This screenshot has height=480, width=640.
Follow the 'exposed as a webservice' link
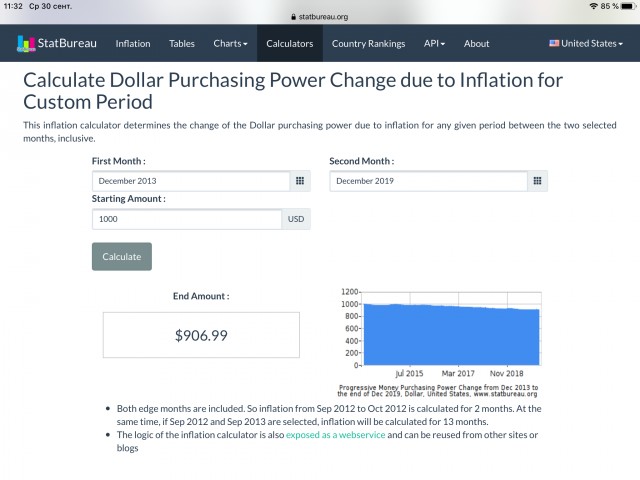[336, 435]
